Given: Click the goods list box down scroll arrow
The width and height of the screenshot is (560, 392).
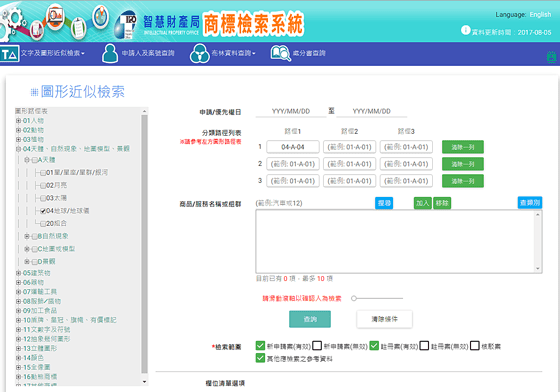Looking at the screenshot, I should click(538, 268).
